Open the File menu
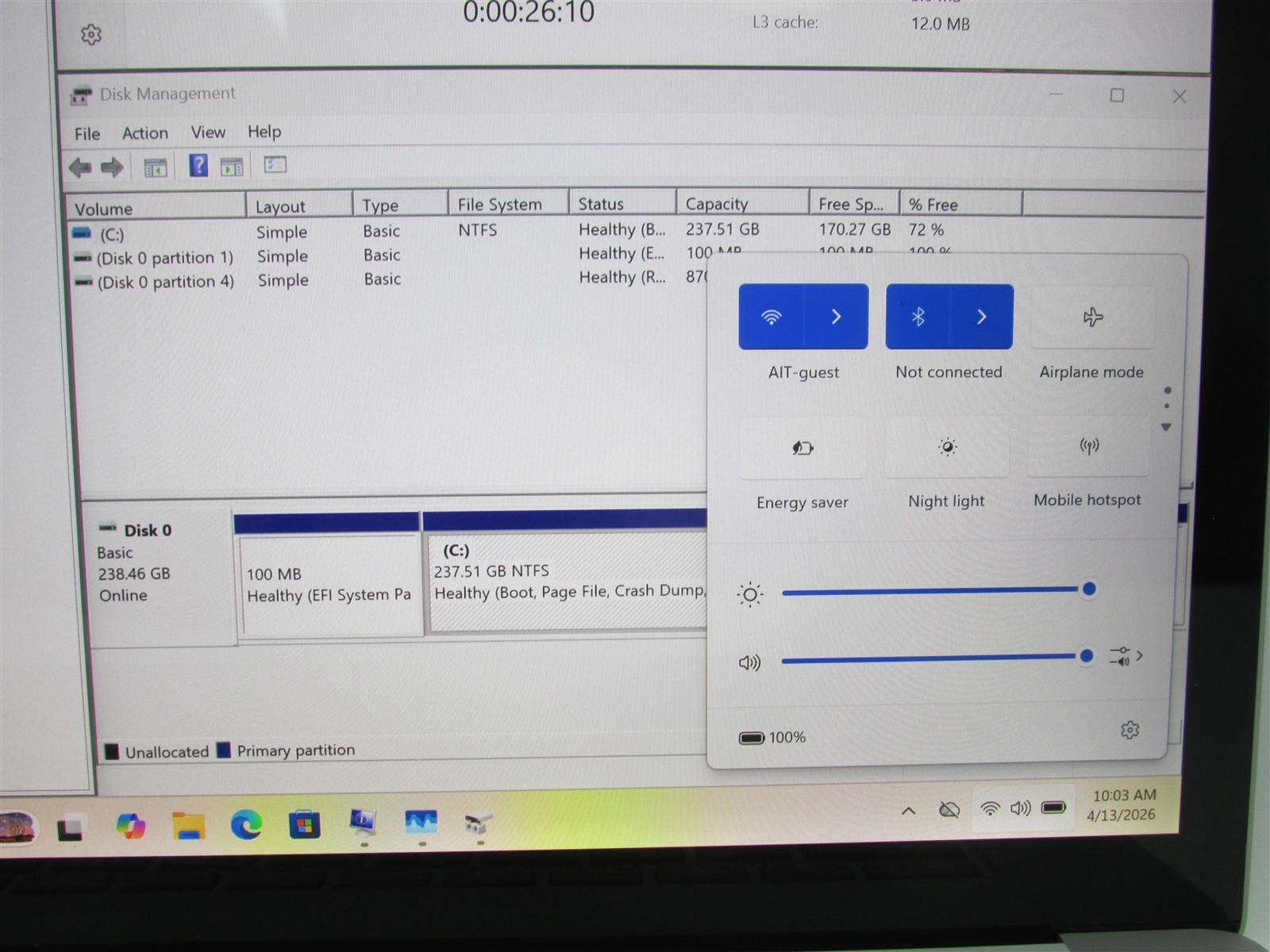The height and width of the screenshot is (952, 1270). click(87, 134)
